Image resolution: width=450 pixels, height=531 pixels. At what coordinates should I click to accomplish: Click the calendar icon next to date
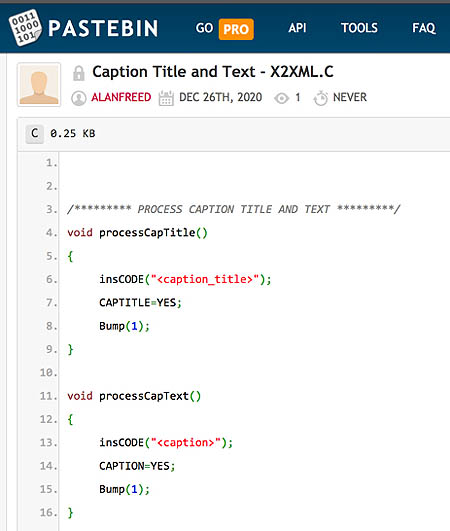(166, 98)
